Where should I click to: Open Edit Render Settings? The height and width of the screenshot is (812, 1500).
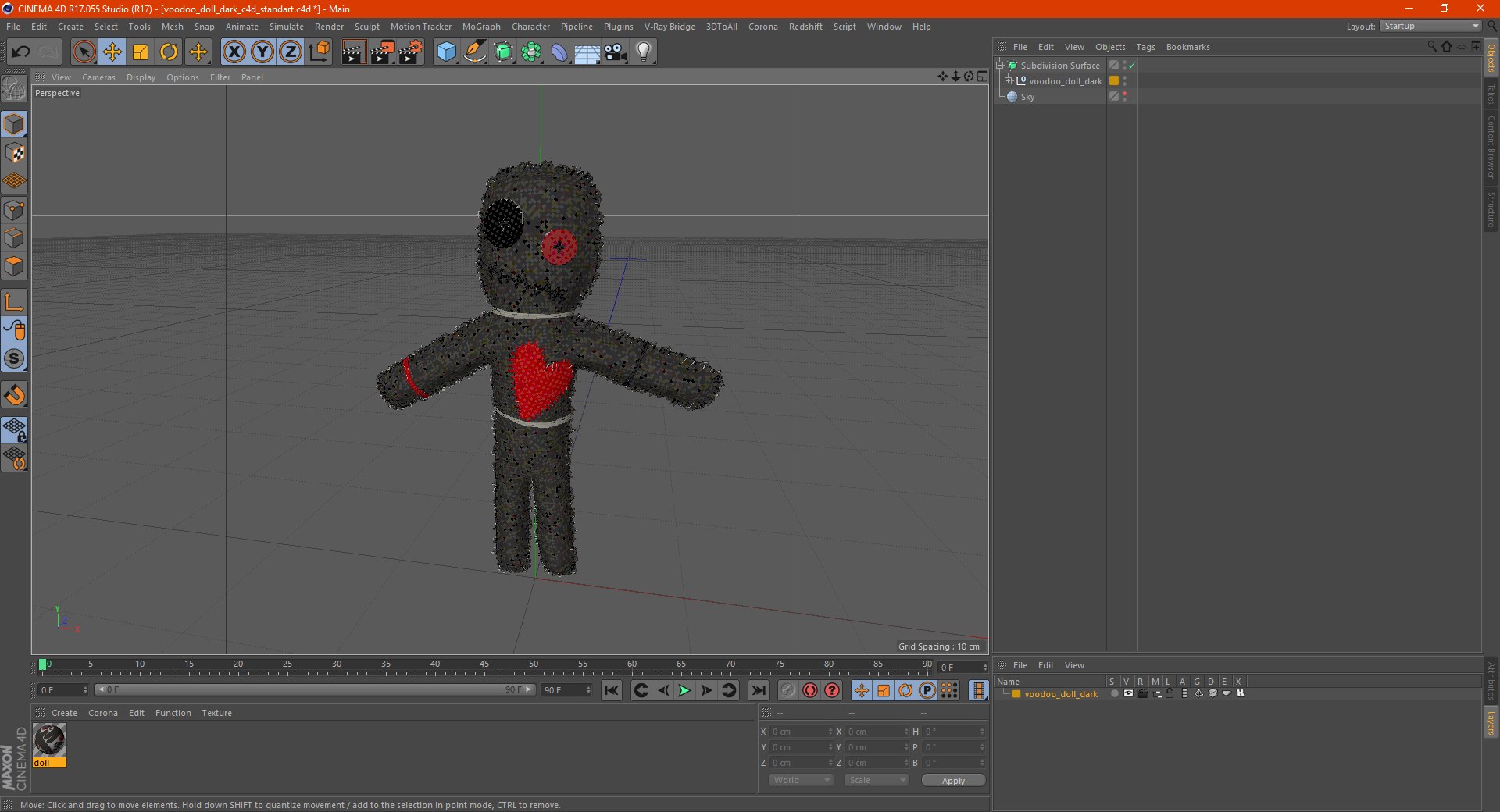[x=411, y=52]
